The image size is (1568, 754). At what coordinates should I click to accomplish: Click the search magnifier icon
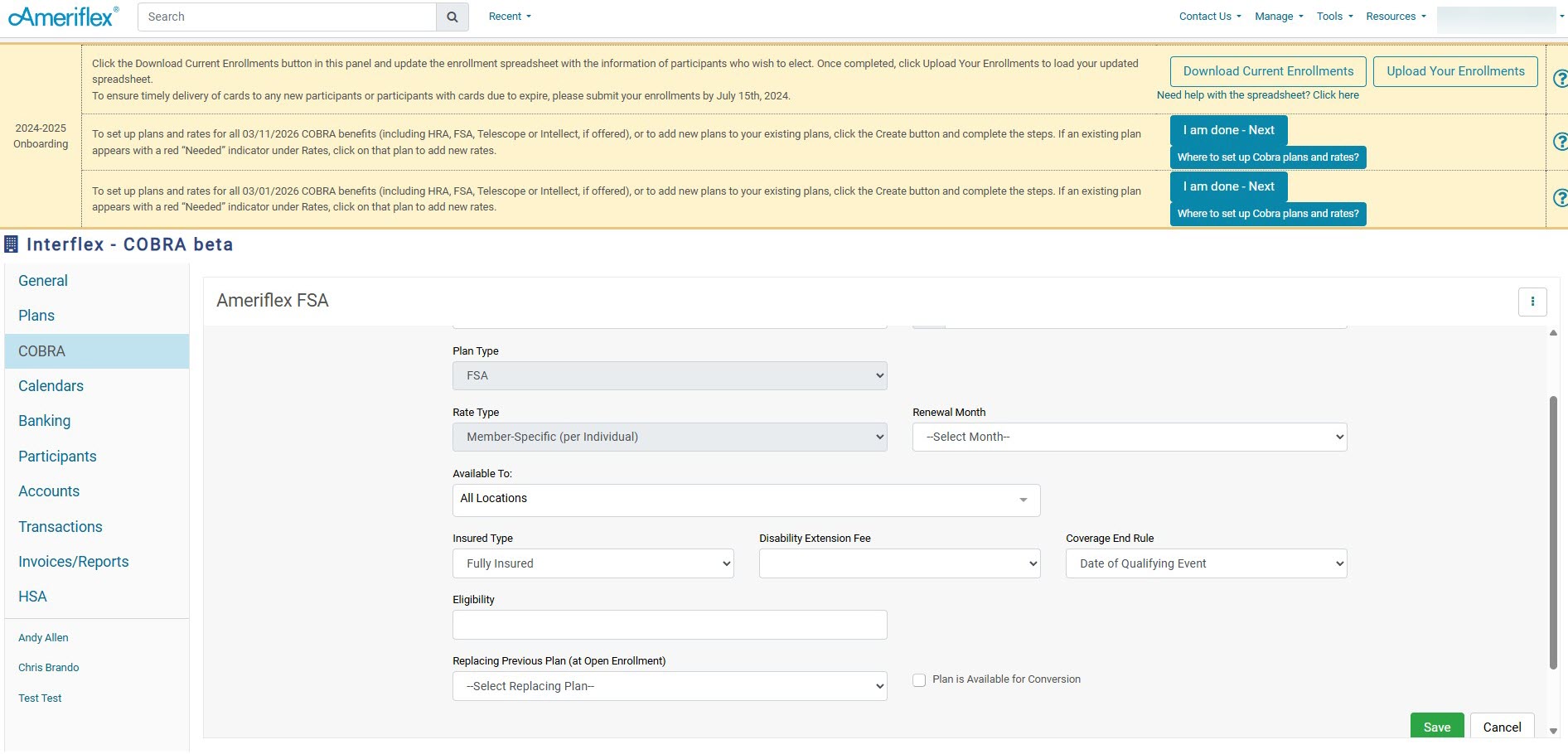[452, 17]
